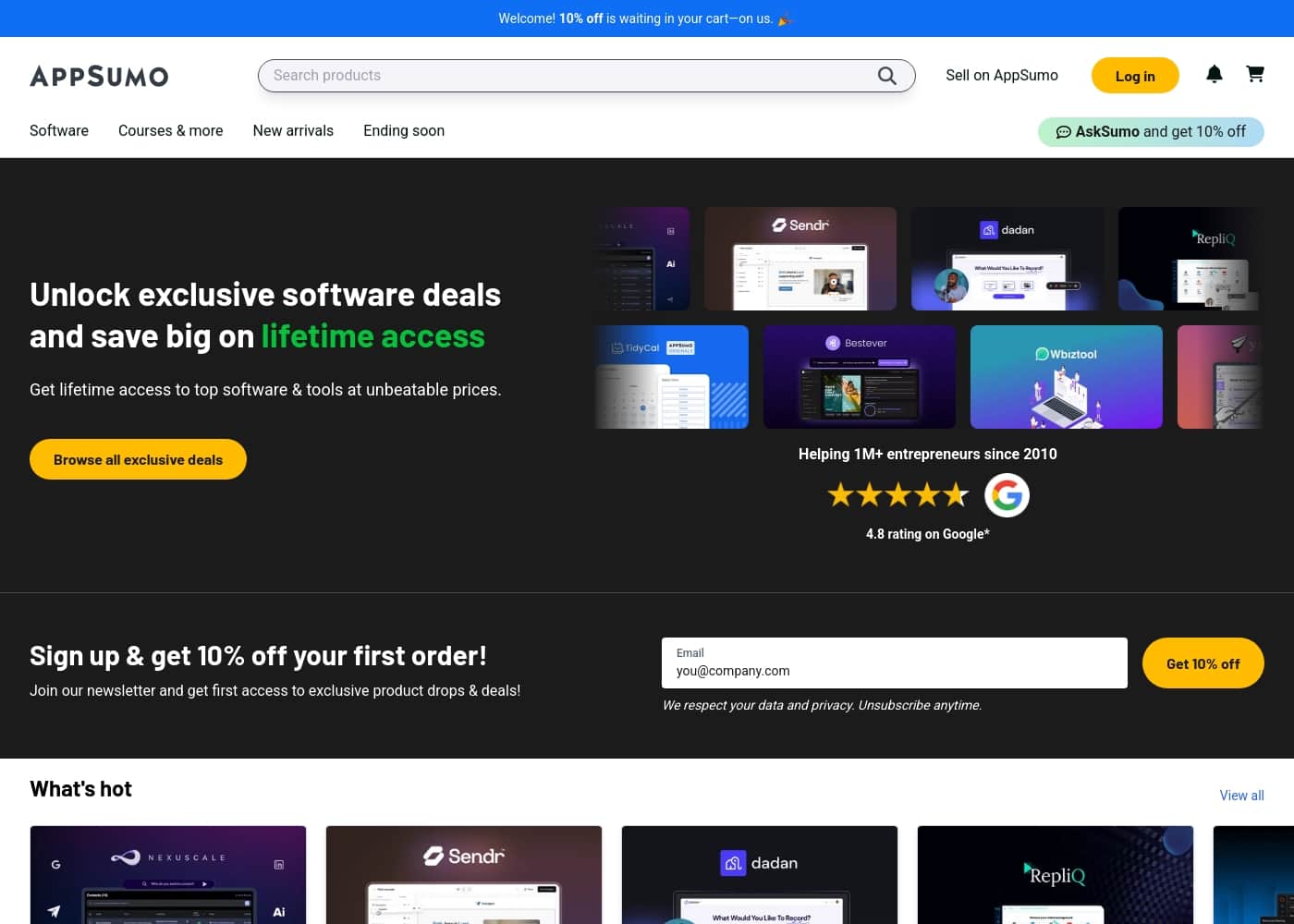
Task: Go to Ending soon
Action: tap(404, 130)
